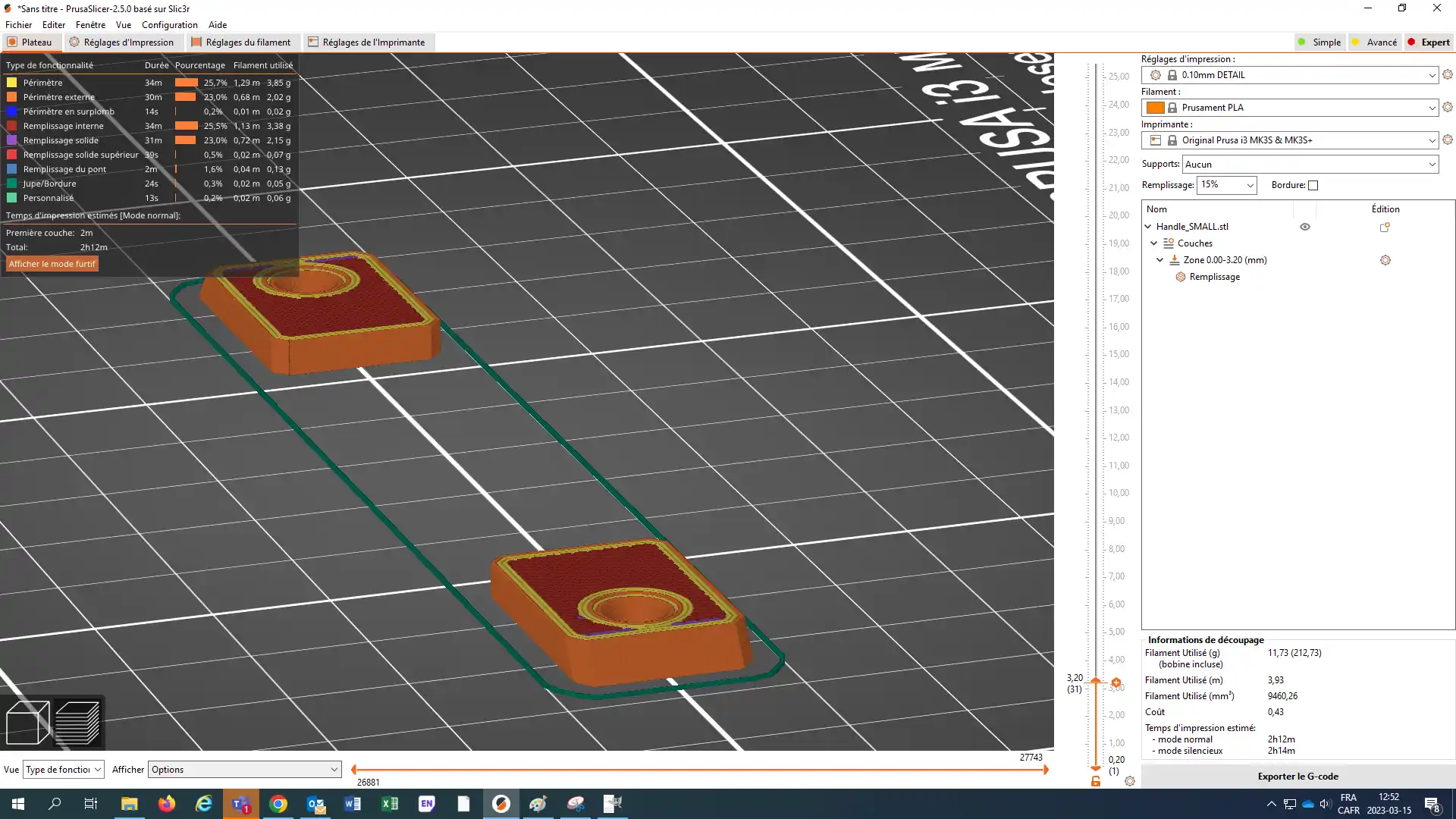Open the Paint app from the taskbar
Screen dimensions: 1456x819
click(x=538, y=804)
